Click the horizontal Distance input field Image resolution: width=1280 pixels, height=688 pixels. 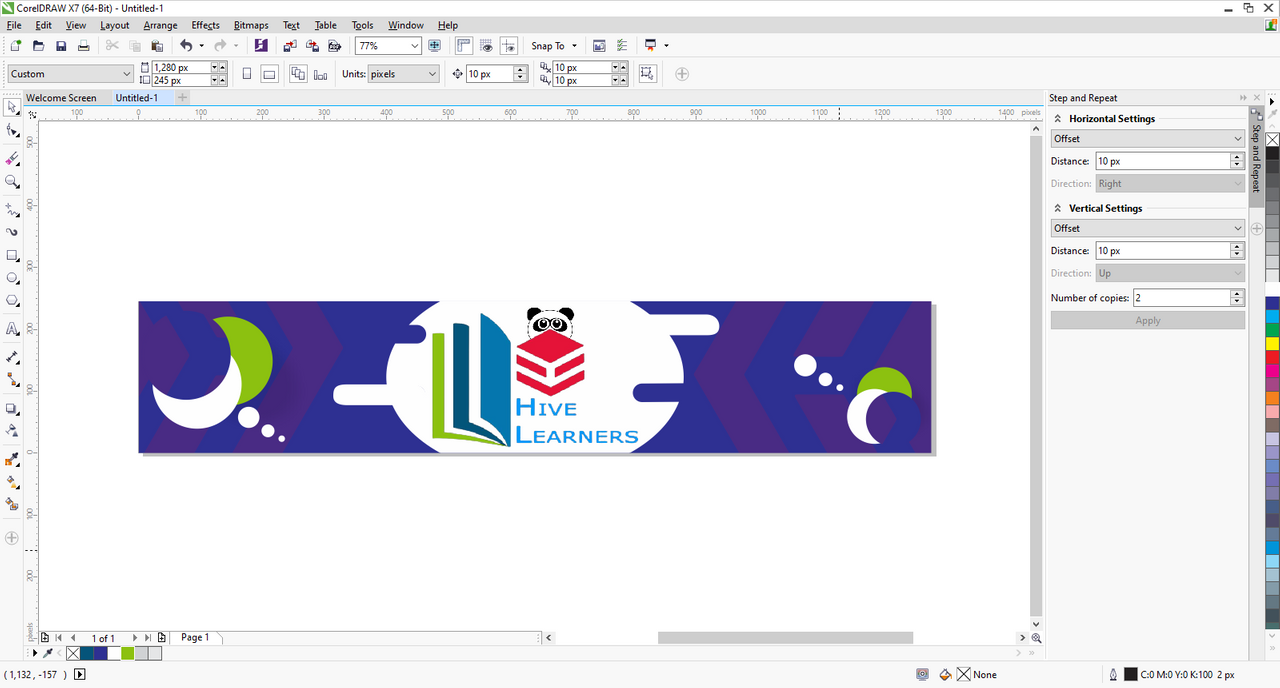point(1163,161)
